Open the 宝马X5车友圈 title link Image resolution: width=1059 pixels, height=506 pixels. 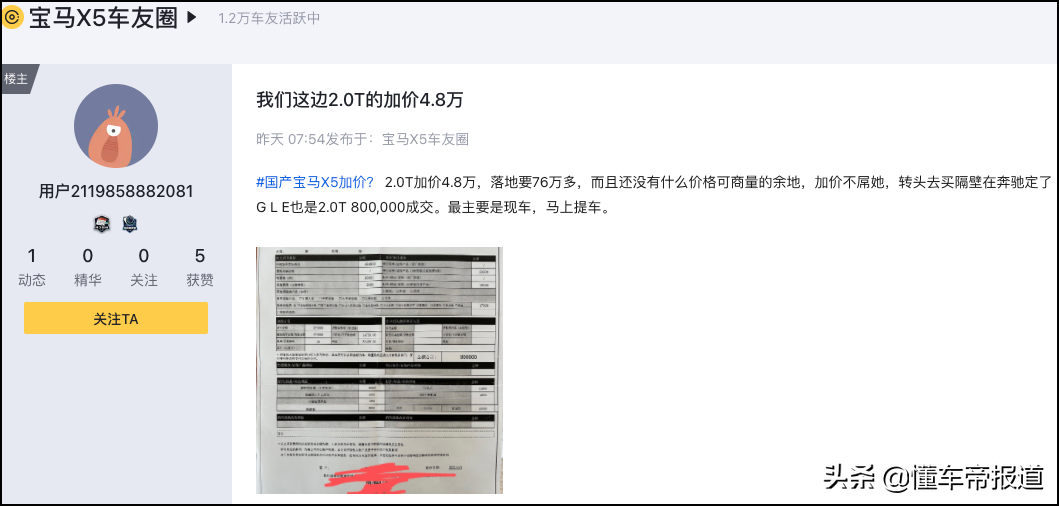[x=103, y=18]
